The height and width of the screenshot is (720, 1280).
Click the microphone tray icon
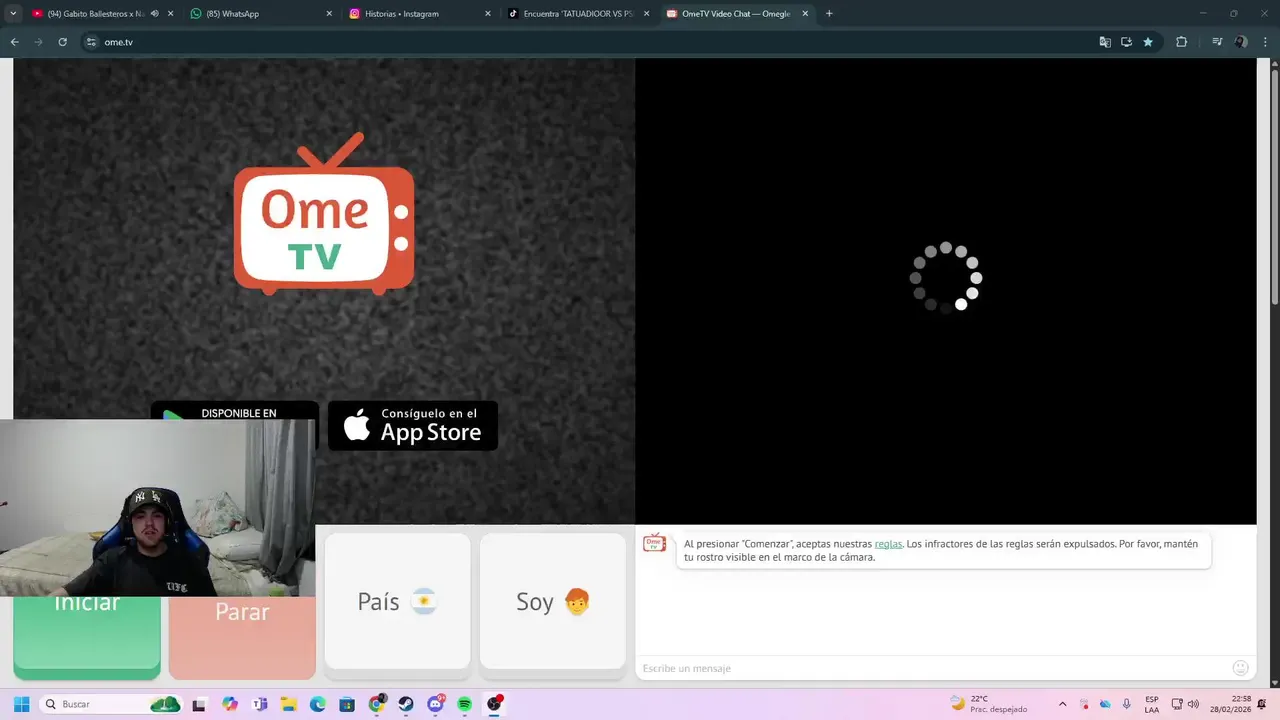1127,704
